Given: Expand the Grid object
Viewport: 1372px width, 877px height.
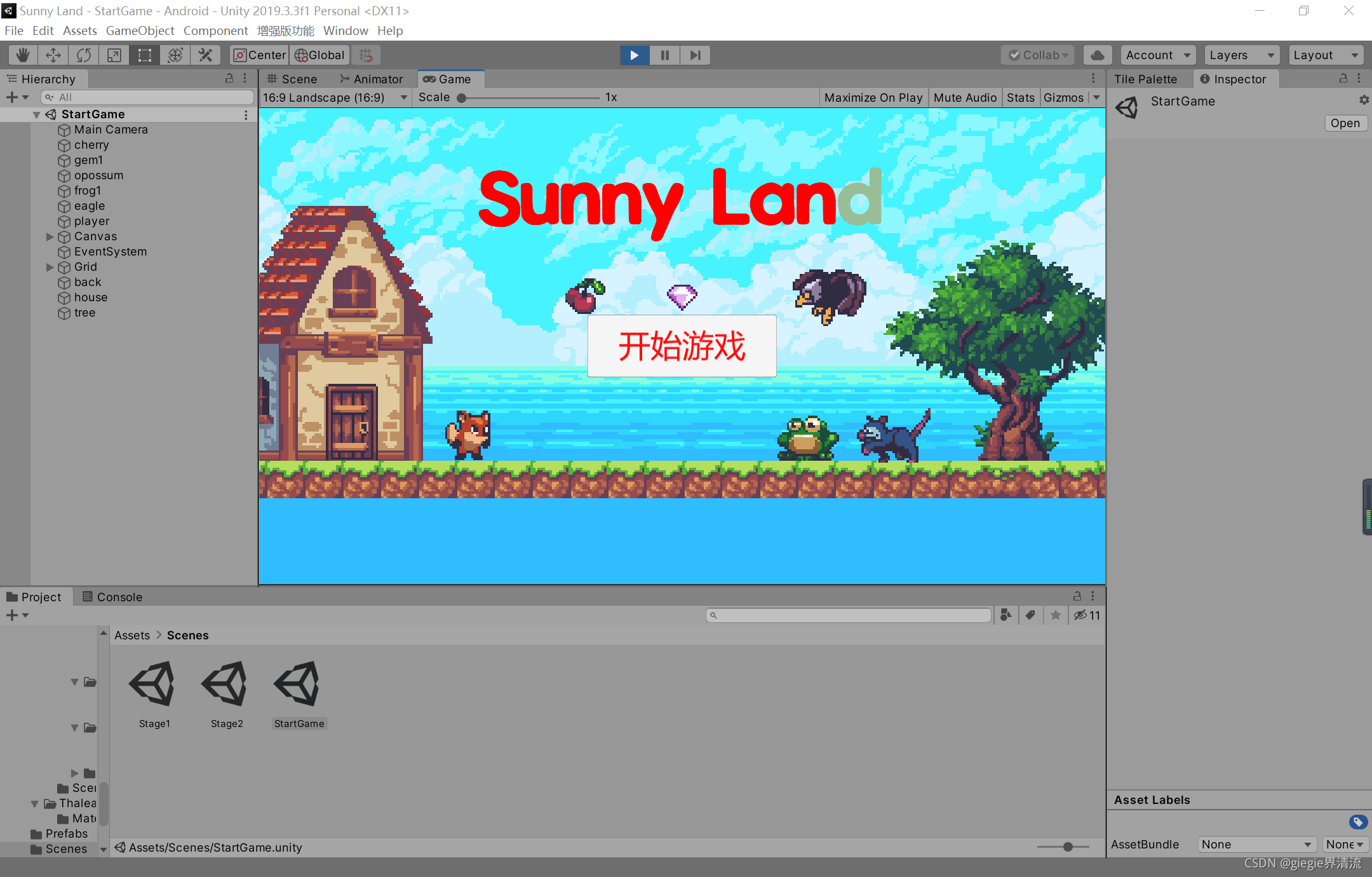Looking at the screenshot, I should tap(50, 267).
